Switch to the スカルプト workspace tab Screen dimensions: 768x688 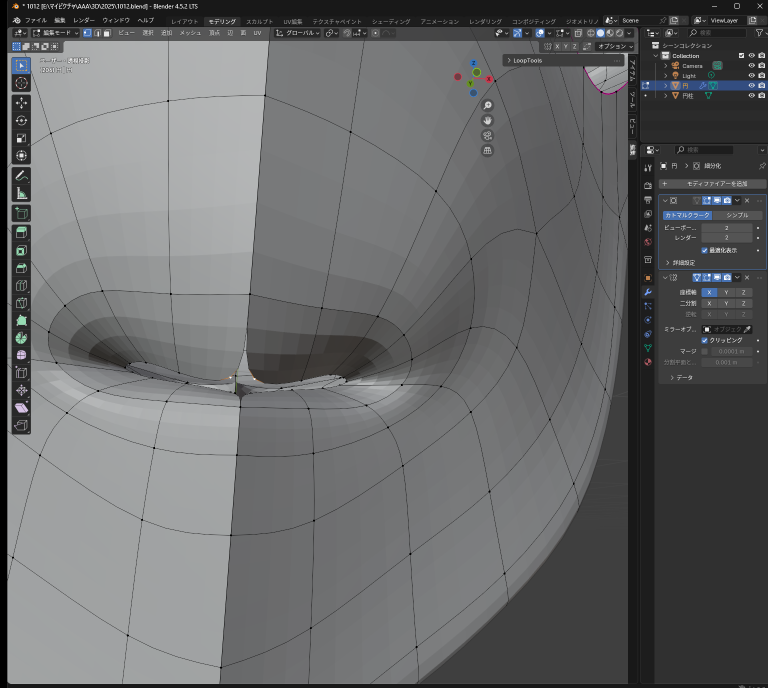259,21
